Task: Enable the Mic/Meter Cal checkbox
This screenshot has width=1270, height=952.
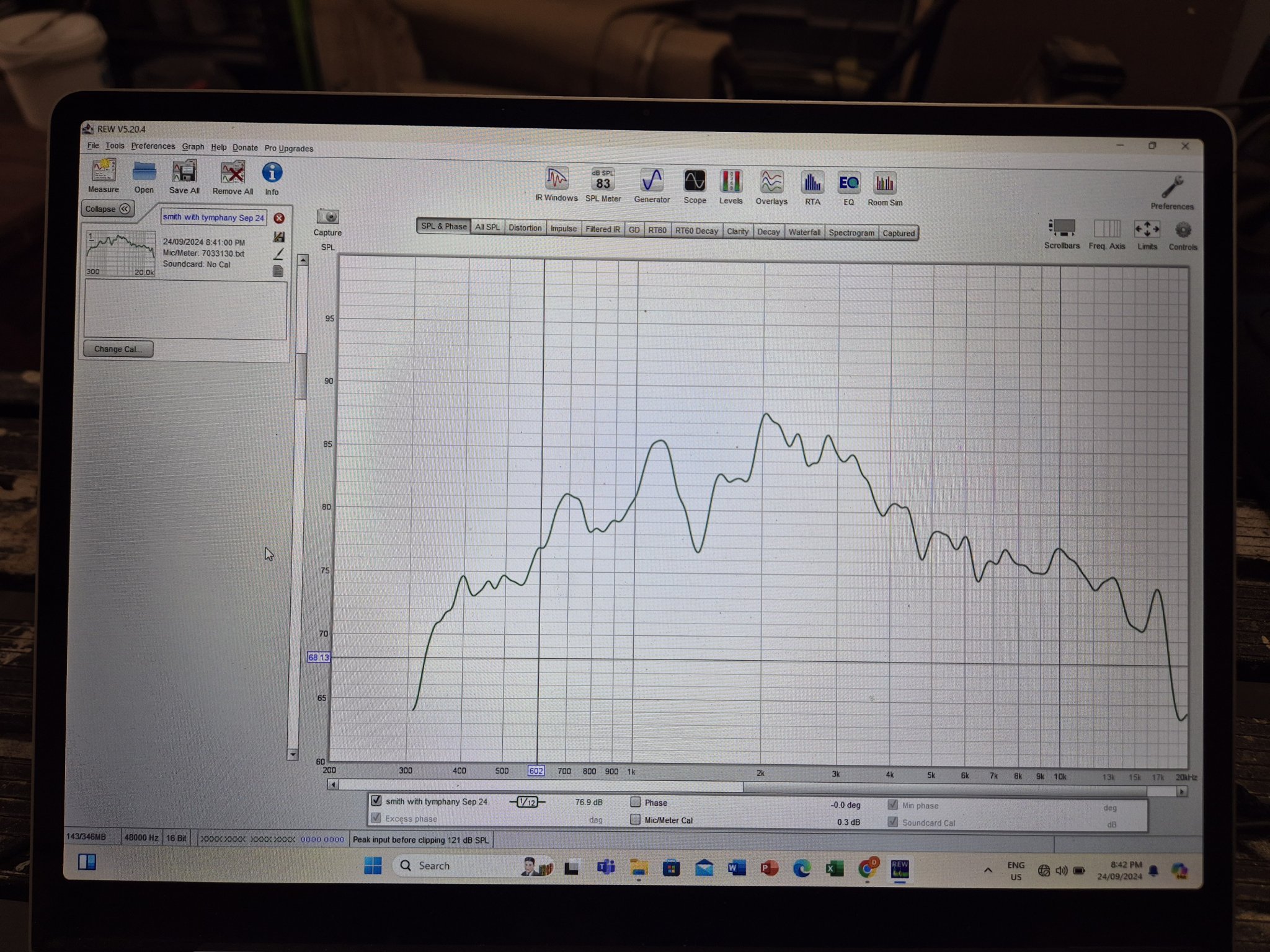Action: coord(635,819)
